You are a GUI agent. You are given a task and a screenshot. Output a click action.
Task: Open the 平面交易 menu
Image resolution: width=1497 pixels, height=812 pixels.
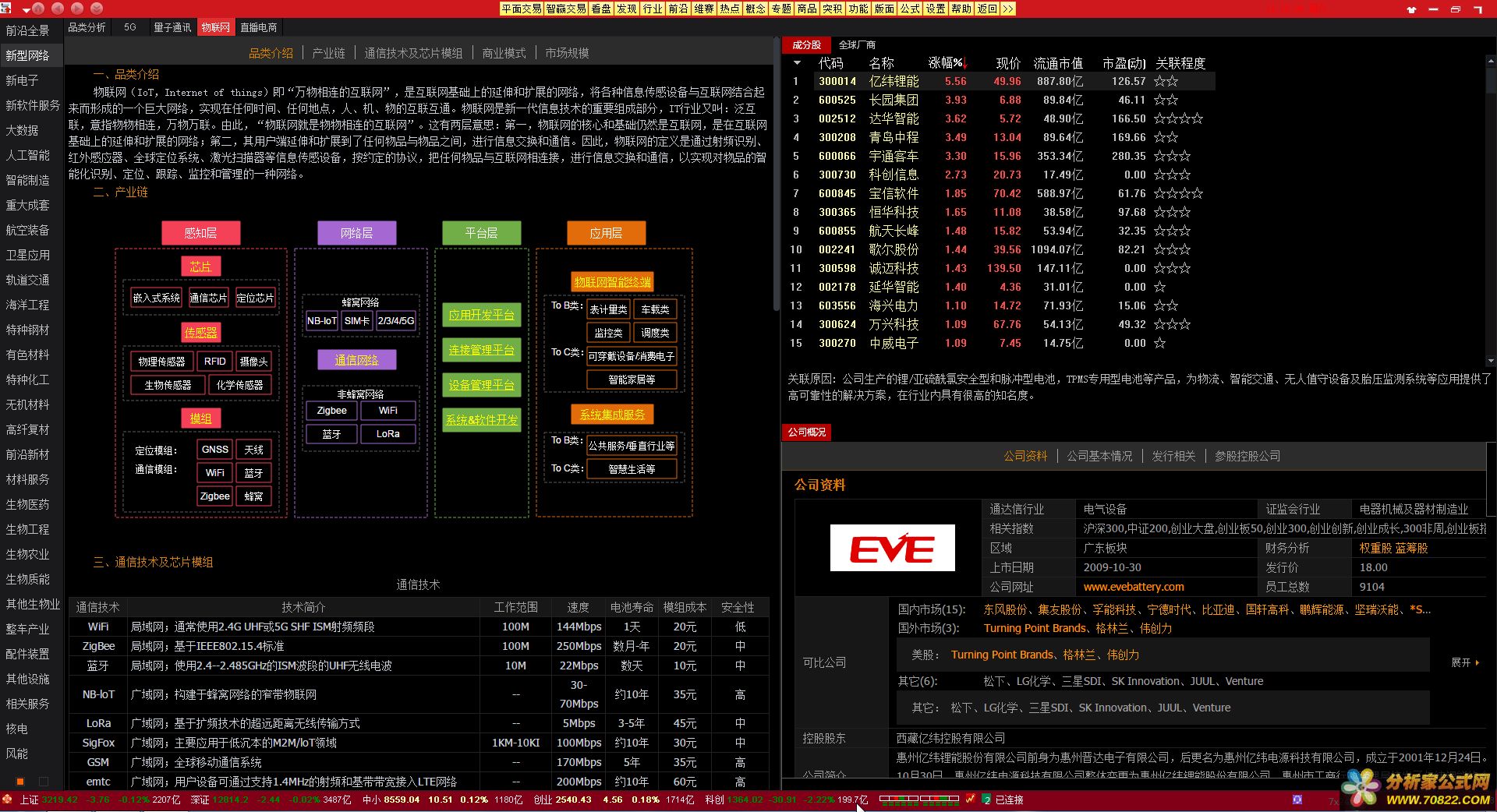[522, 9]
